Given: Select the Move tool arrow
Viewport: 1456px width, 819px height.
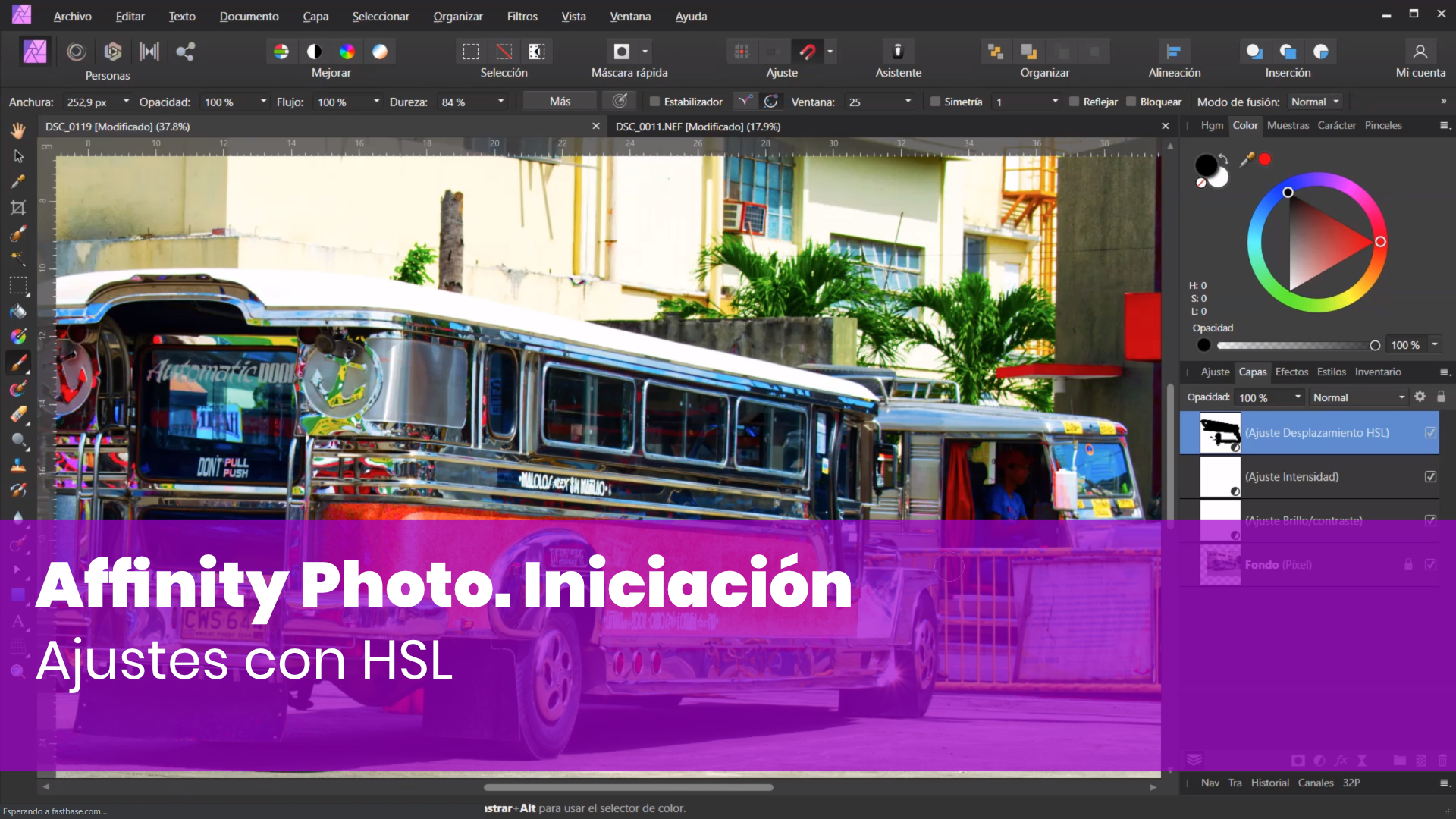Looking at the screenshot, I should (x=18, y=156).
